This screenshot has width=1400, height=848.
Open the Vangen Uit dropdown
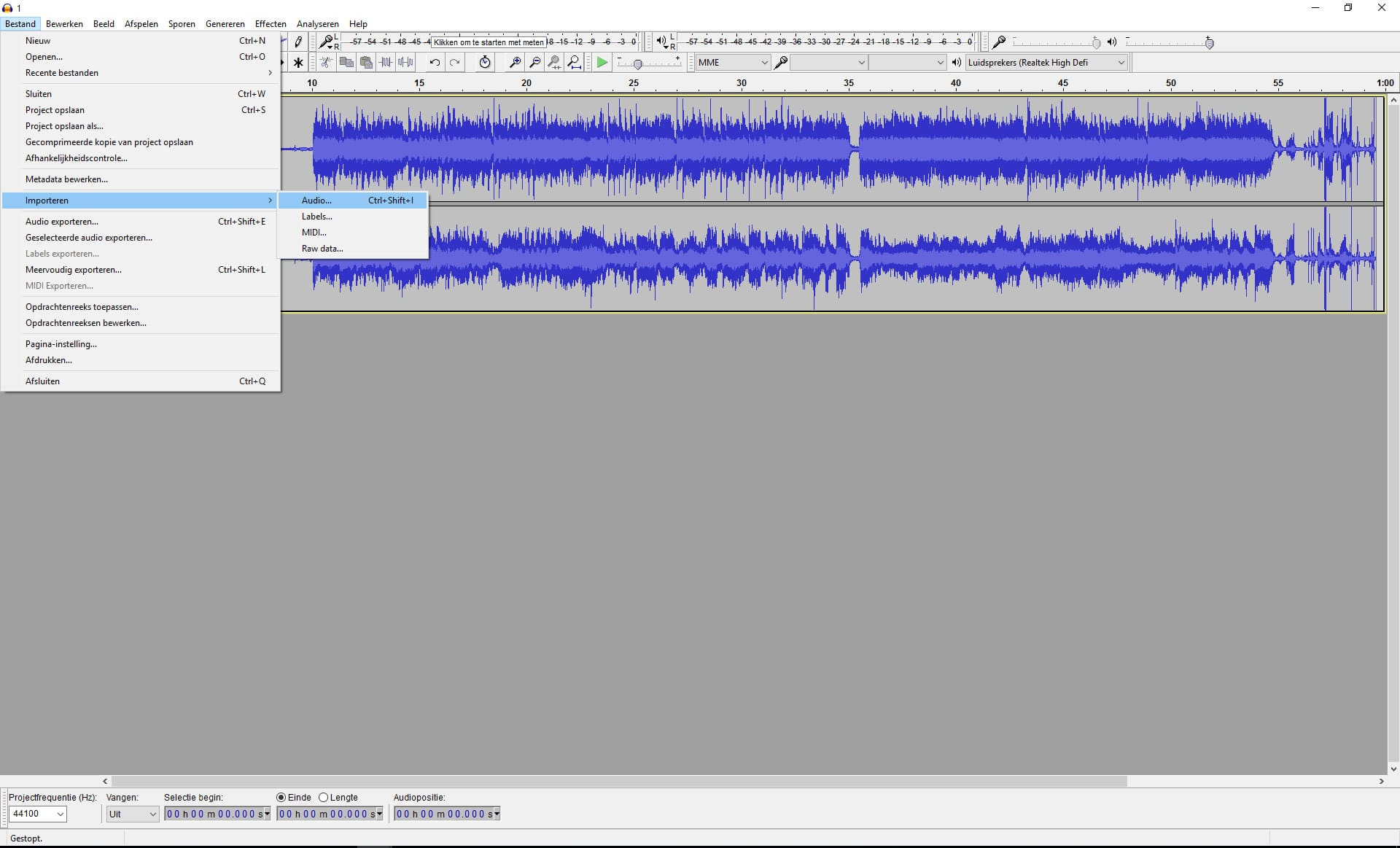(132, 814)
